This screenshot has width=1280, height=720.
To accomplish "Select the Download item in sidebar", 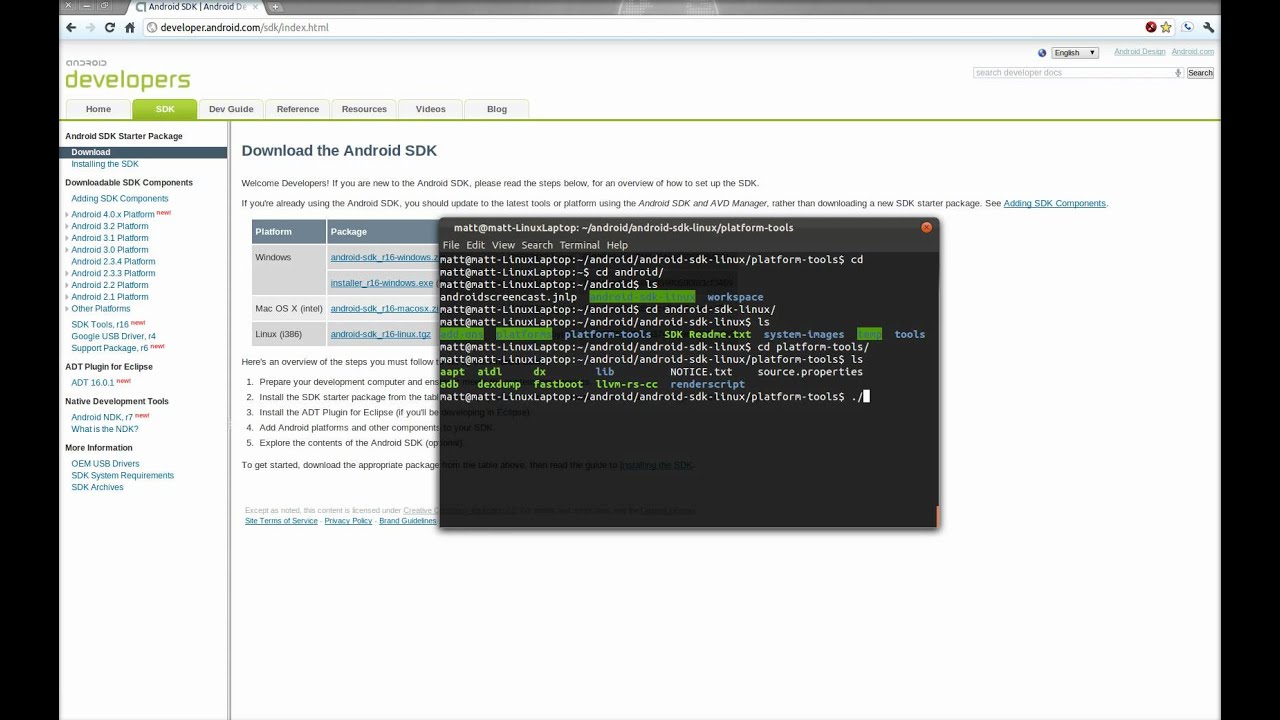I will (x=144, y=152).
